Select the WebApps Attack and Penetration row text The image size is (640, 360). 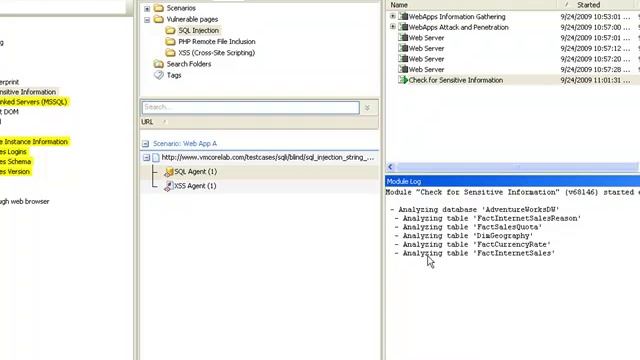[x=459, y=27]
